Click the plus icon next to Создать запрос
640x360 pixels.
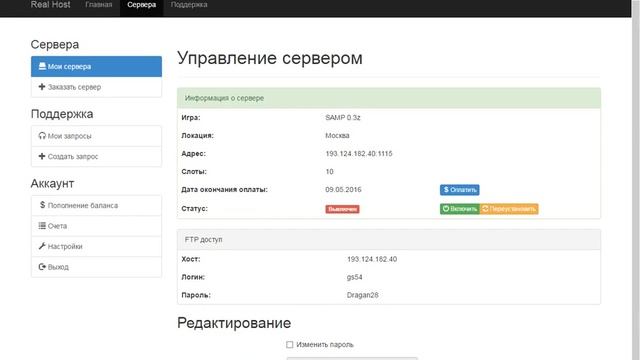click(x=42, y=156)
